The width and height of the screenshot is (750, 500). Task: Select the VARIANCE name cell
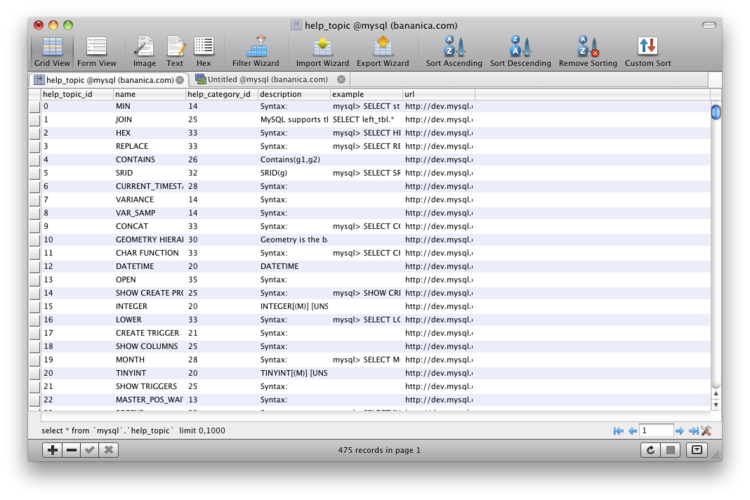tap(149, 200)
